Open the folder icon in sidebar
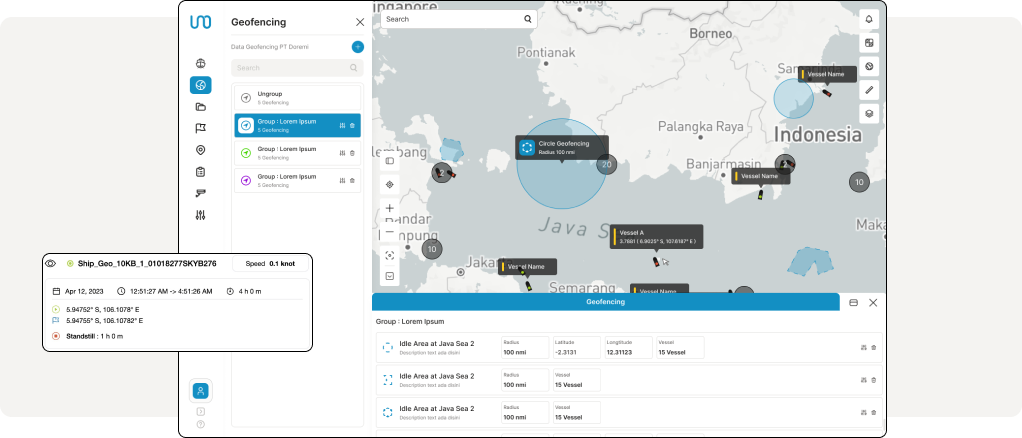This screenshot has height=438, width=1022. pos(201,107)
